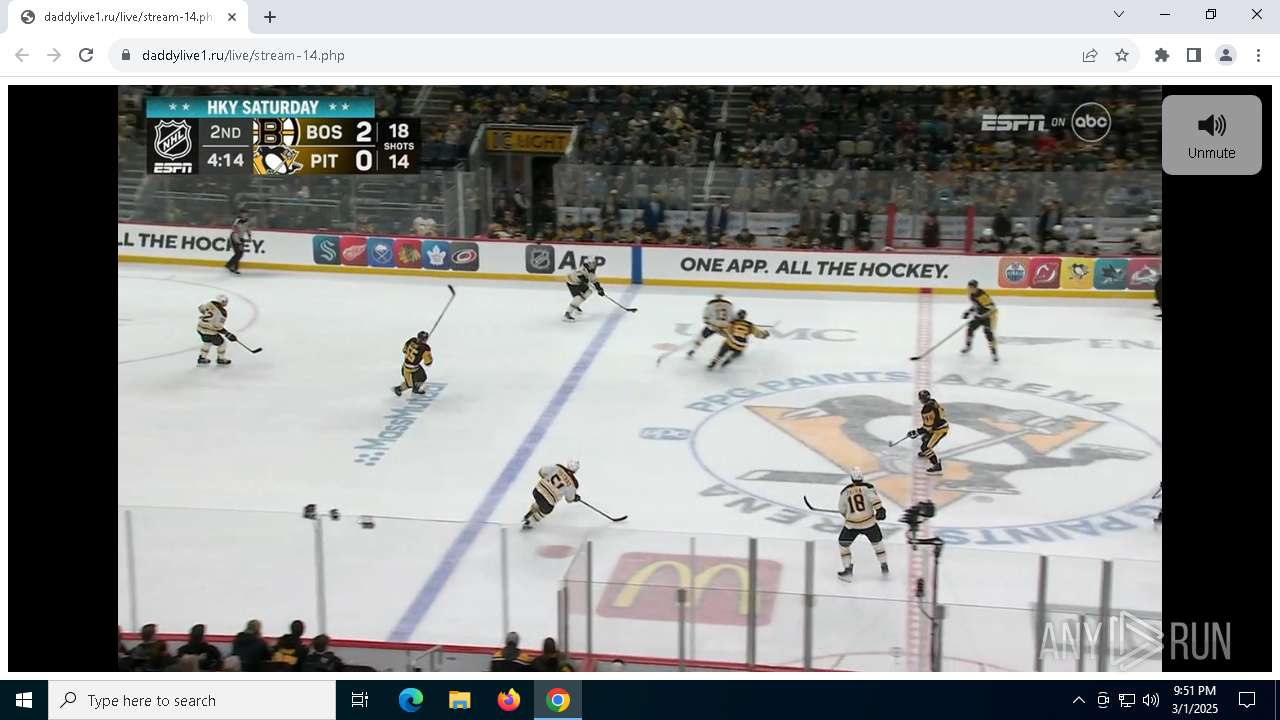Switch to Chrome on taskbar
The width and height of the screenshot is (1280, 720).
(x=558, y=700)
